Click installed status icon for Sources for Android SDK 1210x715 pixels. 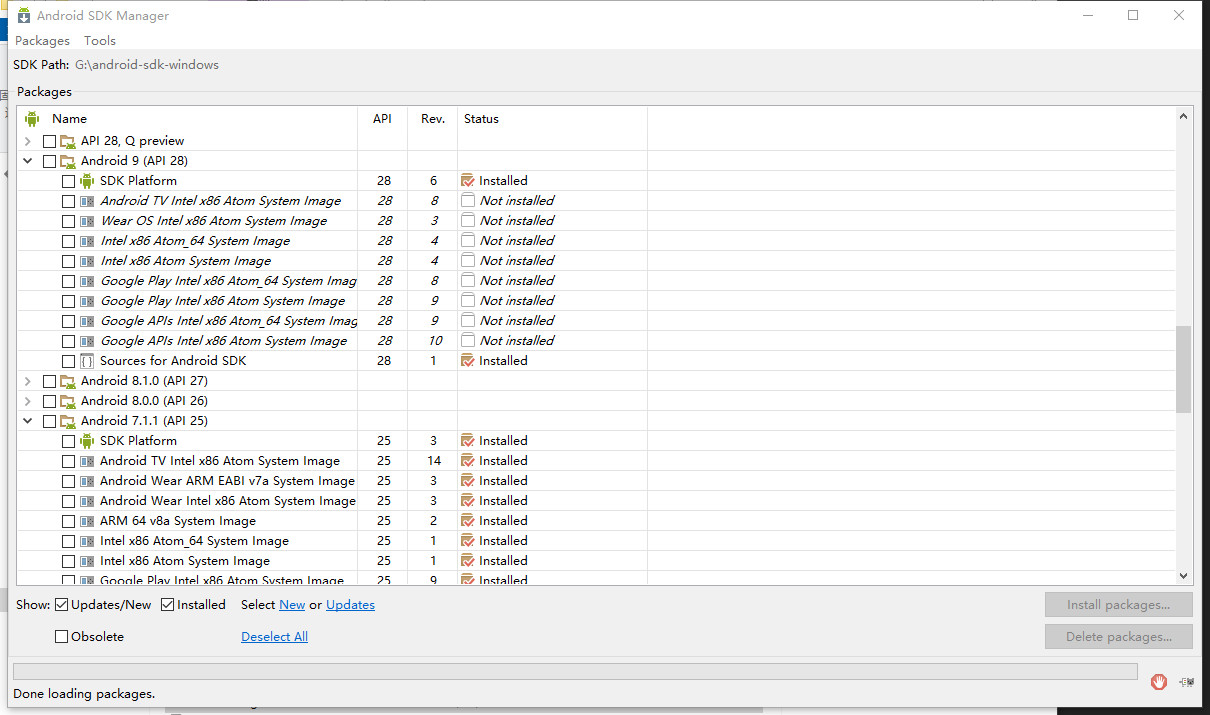tap(468, 361)
